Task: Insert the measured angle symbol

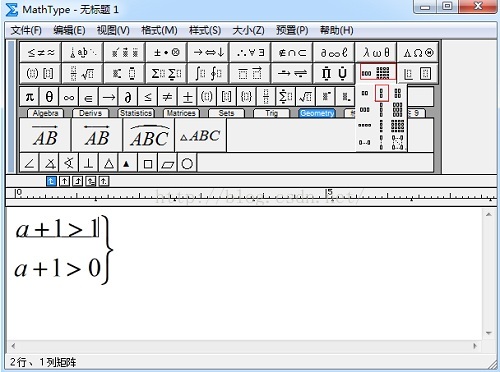Action: coord(49,163)
